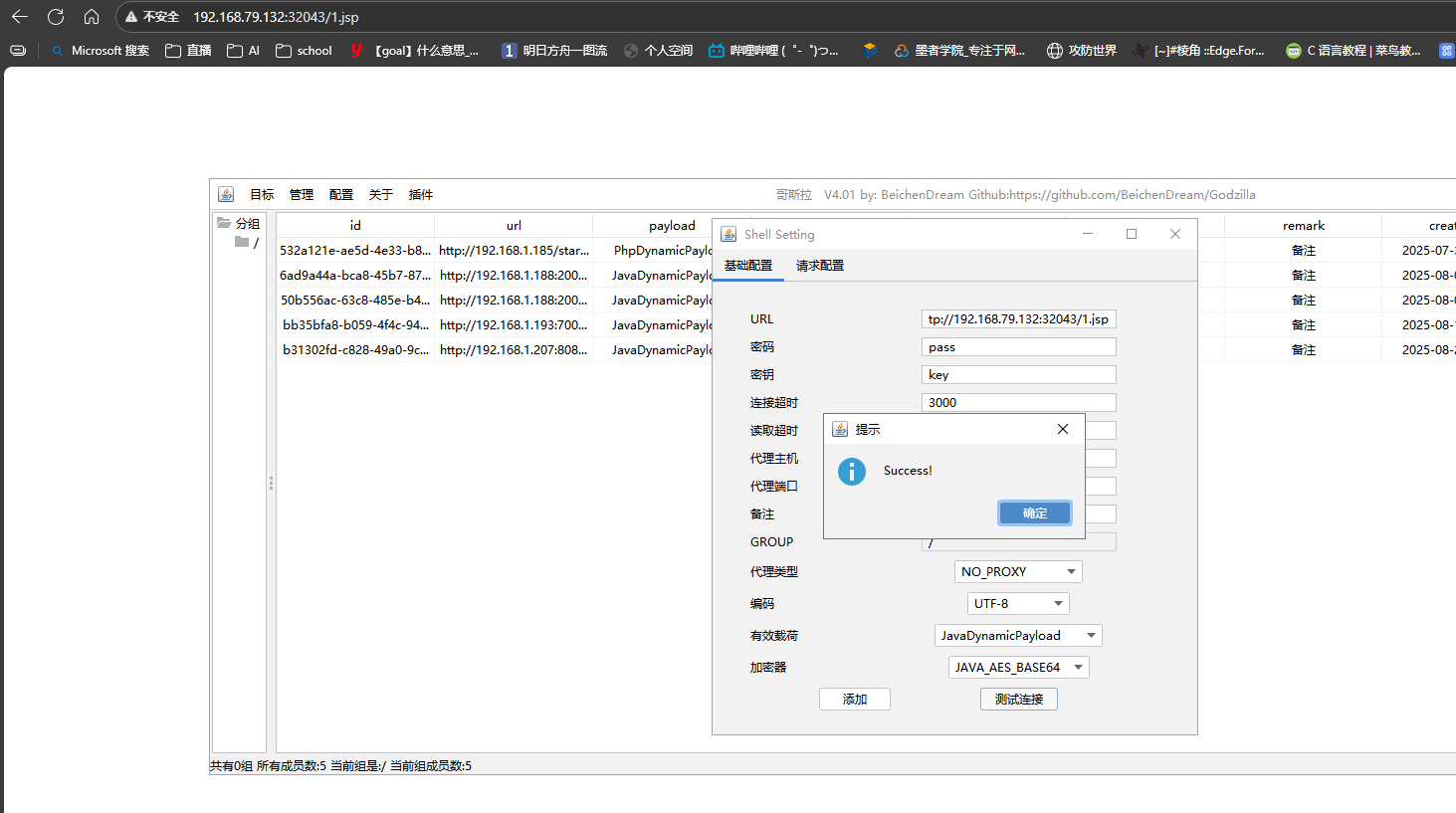Click the 添加 button
The height and width of the screenshot is (813, 1456).
tap(854, 700)
